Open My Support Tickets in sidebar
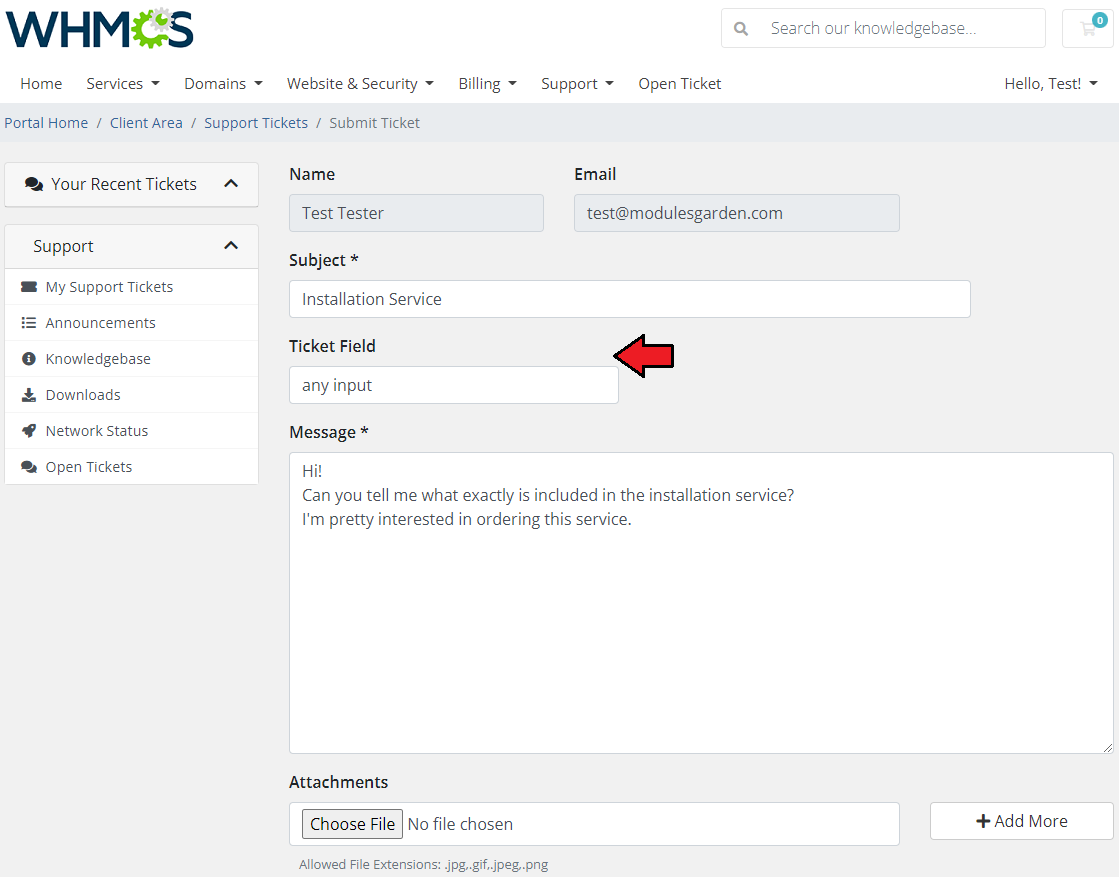The height and width of the screenshot is (877, 1119). [131, 287]
